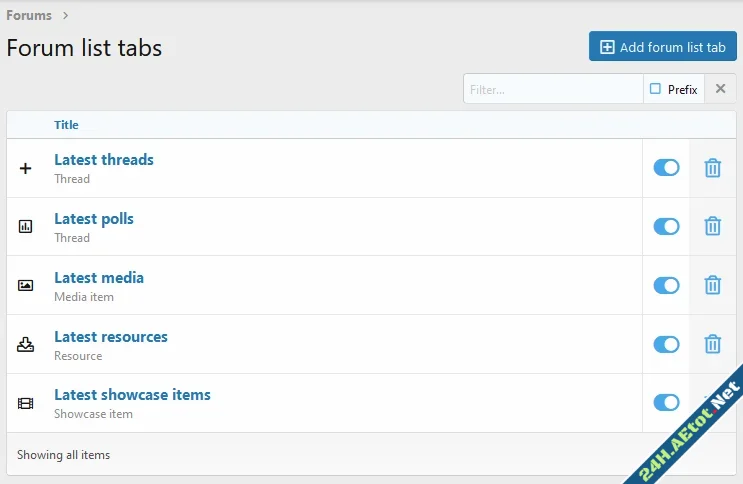Delete the Latest media tab via trash icon

712,286
